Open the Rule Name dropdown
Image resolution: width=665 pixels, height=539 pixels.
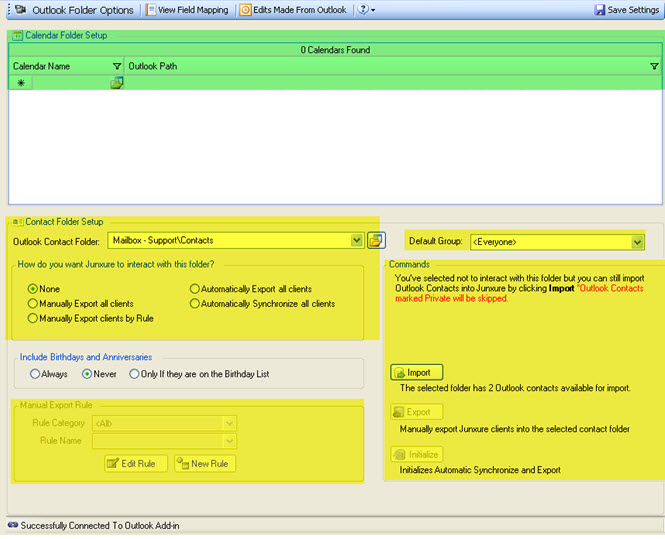(x=229, y=441)
